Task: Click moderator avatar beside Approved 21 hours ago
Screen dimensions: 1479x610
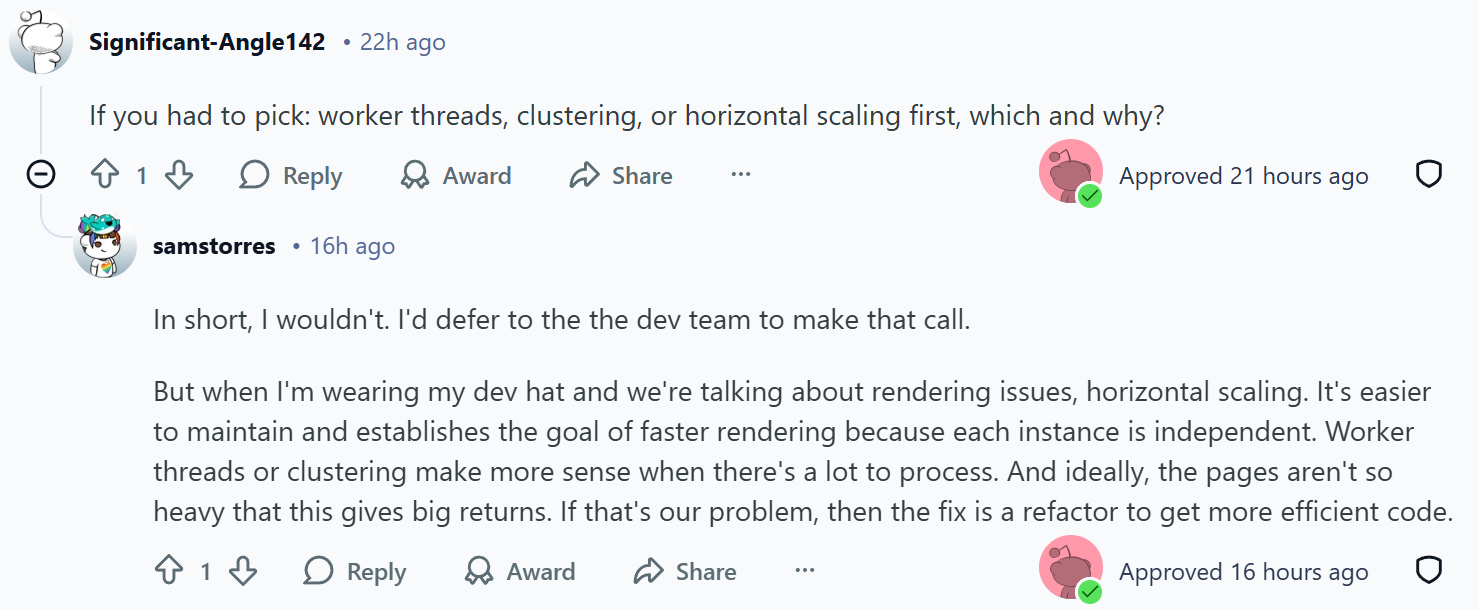Action: click(x=1071, y=172)
